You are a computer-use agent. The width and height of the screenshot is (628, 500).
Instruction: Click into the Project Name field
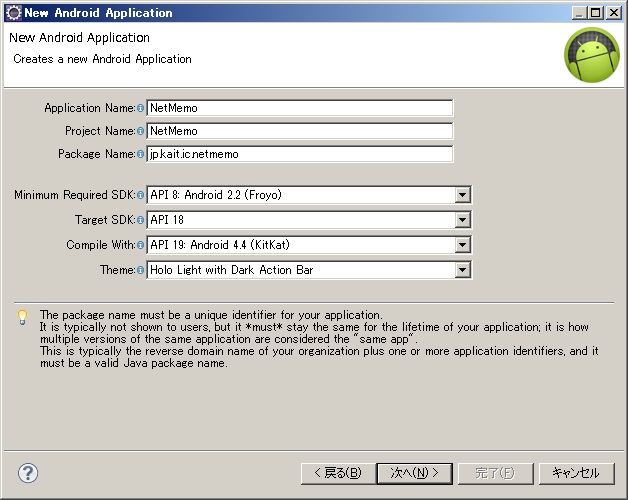[x=300, y=131]
